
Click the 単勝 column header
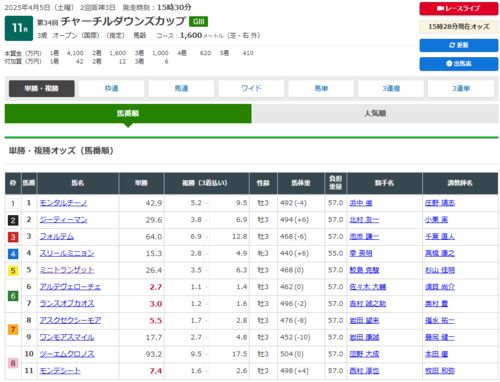141,183
